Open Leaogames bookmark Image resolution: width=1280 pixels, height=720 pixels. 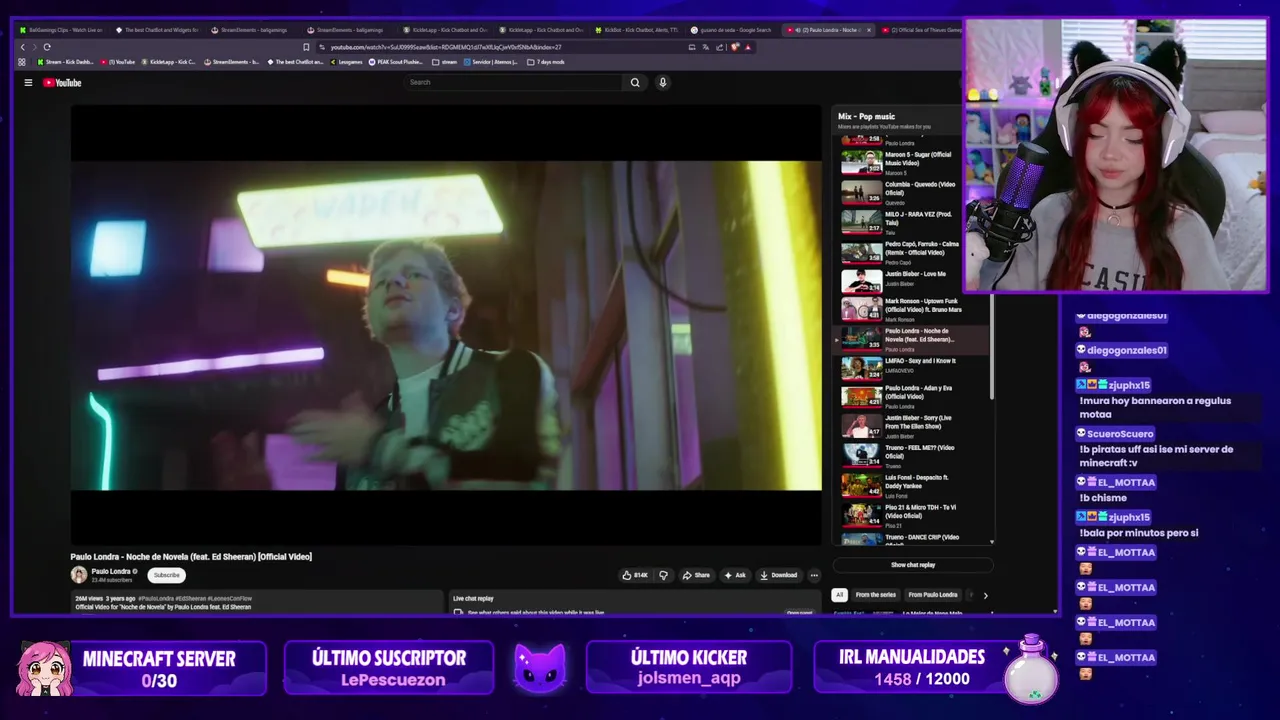click(346, 62)
